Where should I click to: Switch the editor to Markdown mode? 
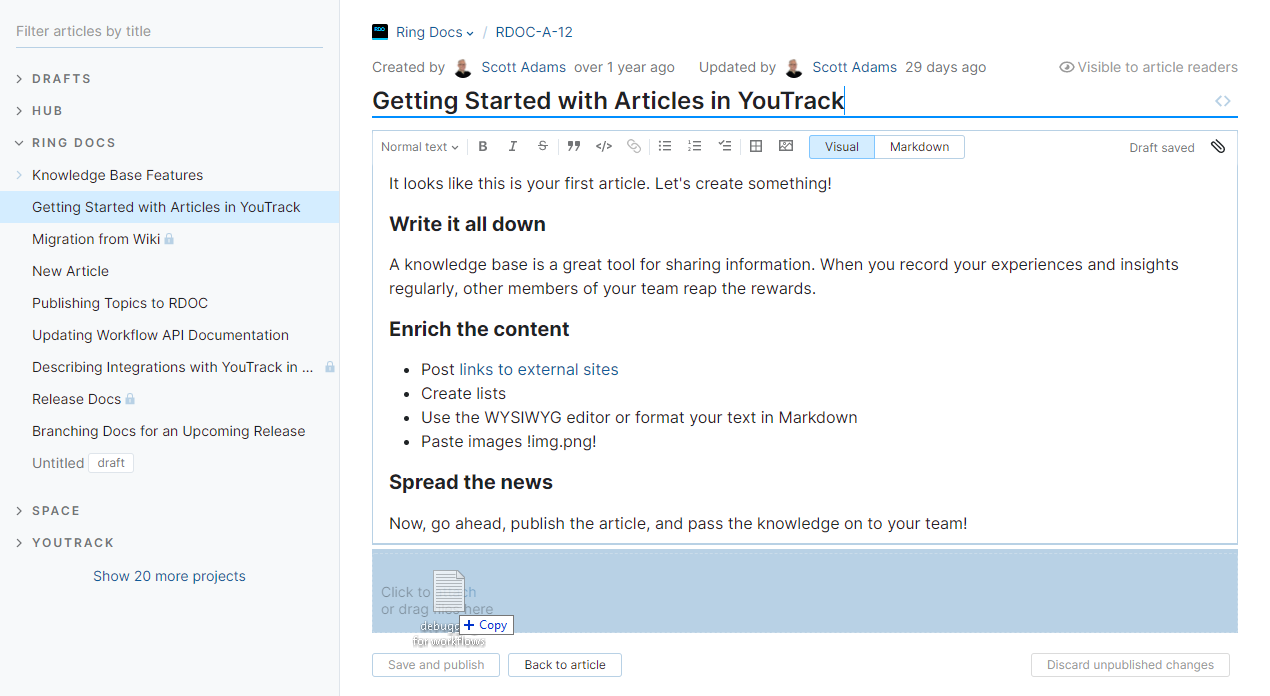[919, 147]
